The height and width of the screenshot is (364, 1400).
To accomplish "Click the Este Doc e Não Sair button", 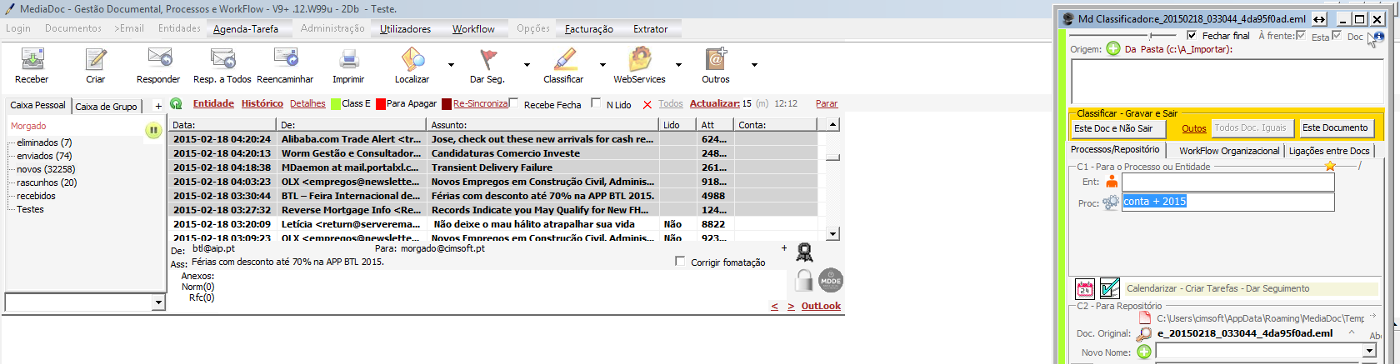I will (x=1113, y=128).
